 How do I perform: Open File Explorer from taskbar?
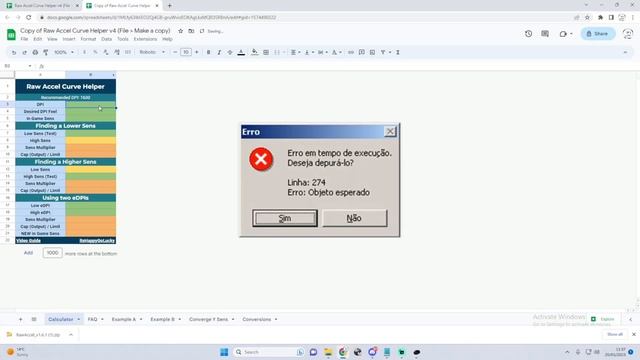328,352
